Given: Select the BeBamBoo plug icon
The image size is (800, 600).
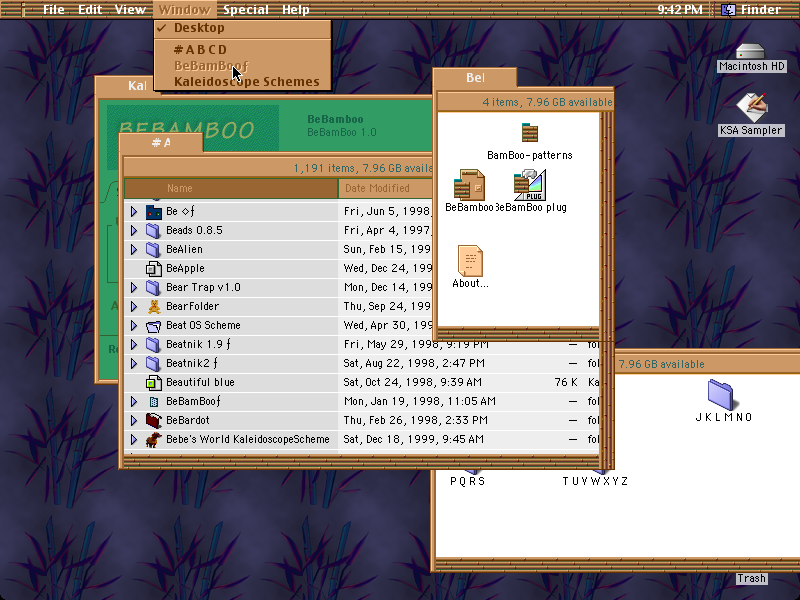Looking at the screenshot, I should click(530, 185).
